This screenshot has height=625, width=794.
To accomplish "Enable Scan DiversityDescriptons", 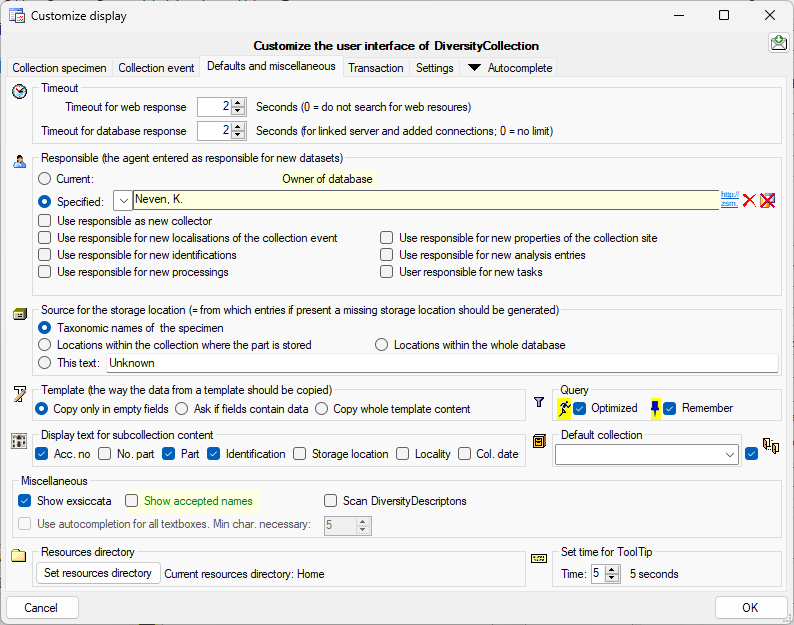I will coord(331,501).
